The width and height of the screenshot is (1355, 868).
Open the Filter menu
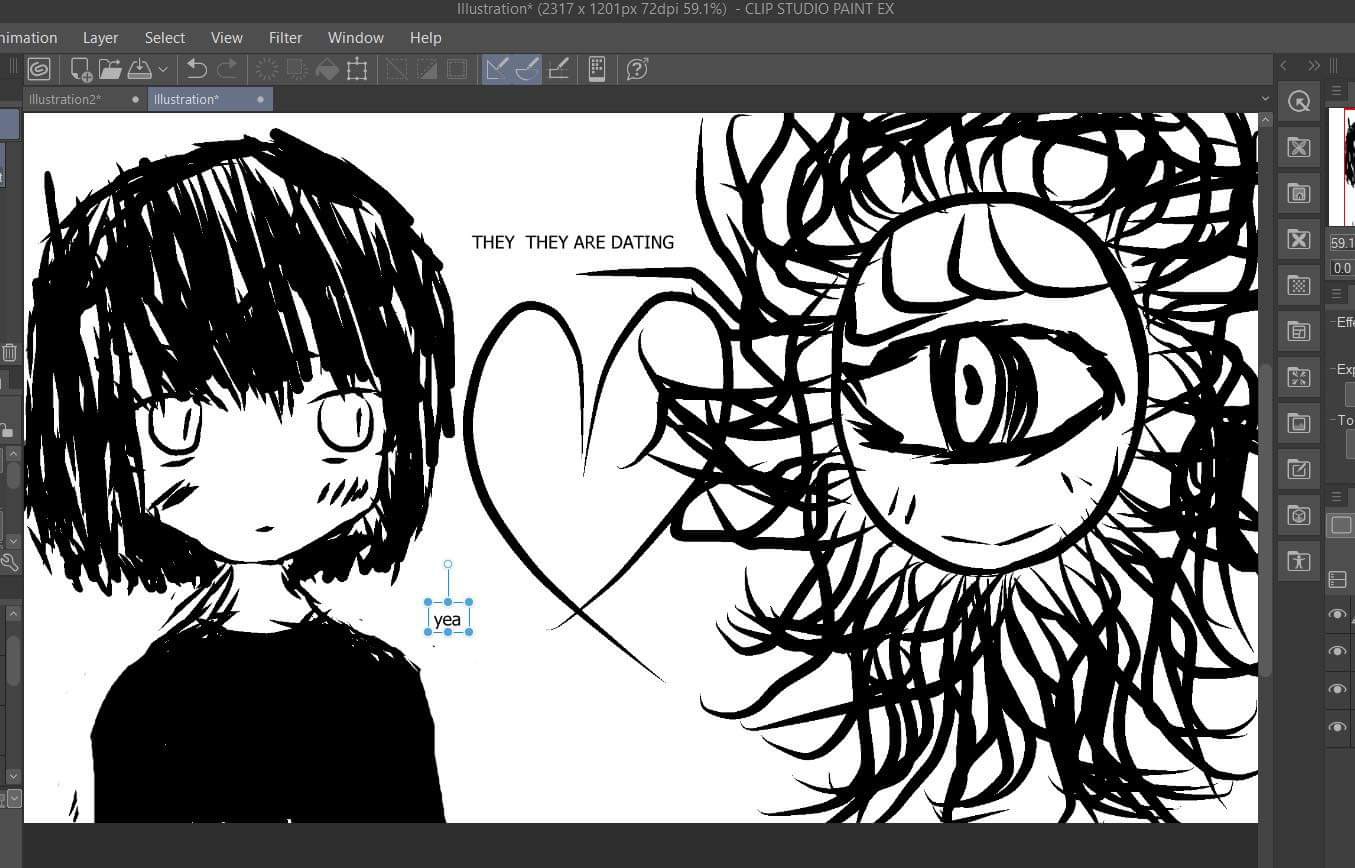pyautogui.click(x=285, y=37)
